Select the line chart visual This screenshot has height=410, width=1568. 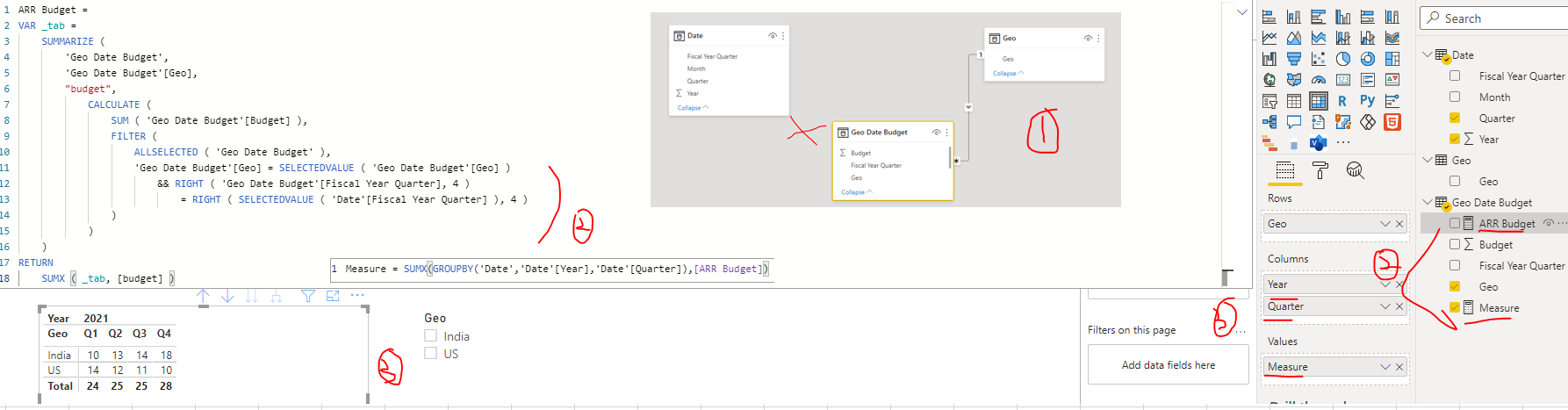(x=1270, y=38)
